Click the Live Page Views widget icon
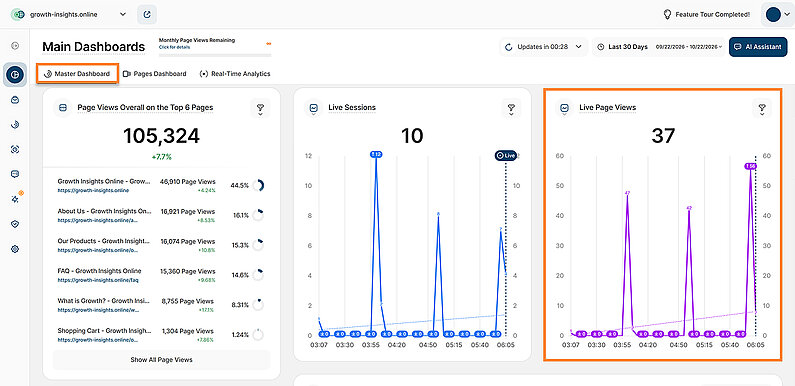 pos(564,108)
